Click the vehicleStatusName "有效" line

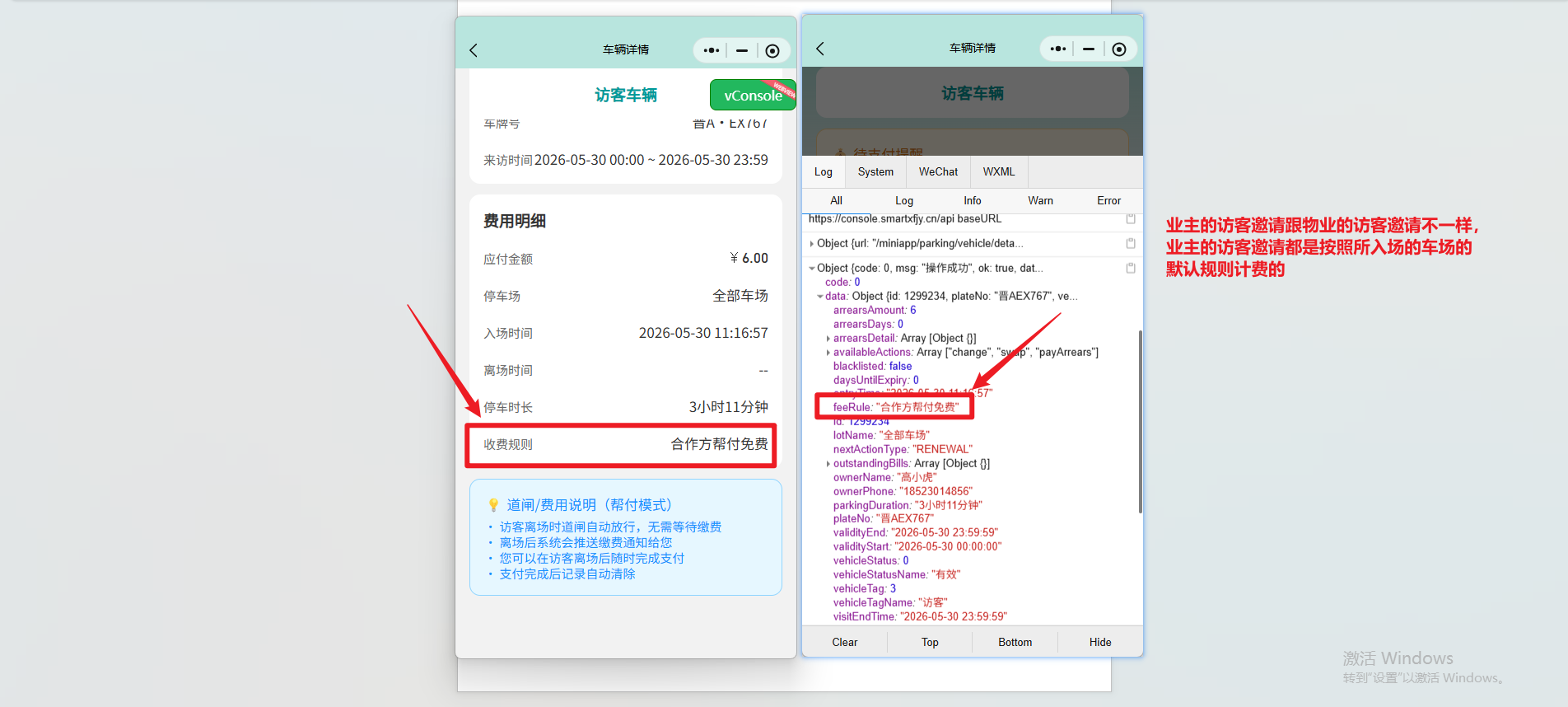897,574
